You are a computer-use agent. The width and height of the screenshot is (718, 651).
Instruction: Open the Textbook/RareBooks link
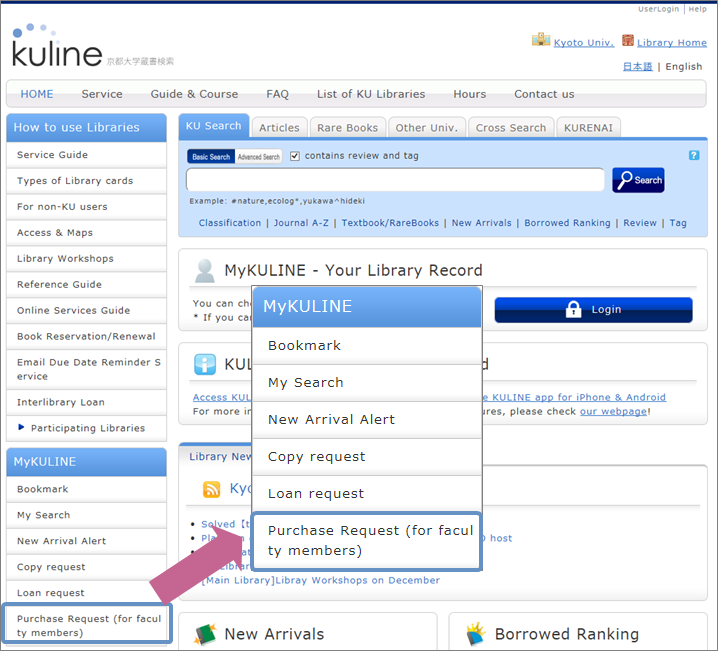[390, 223]
